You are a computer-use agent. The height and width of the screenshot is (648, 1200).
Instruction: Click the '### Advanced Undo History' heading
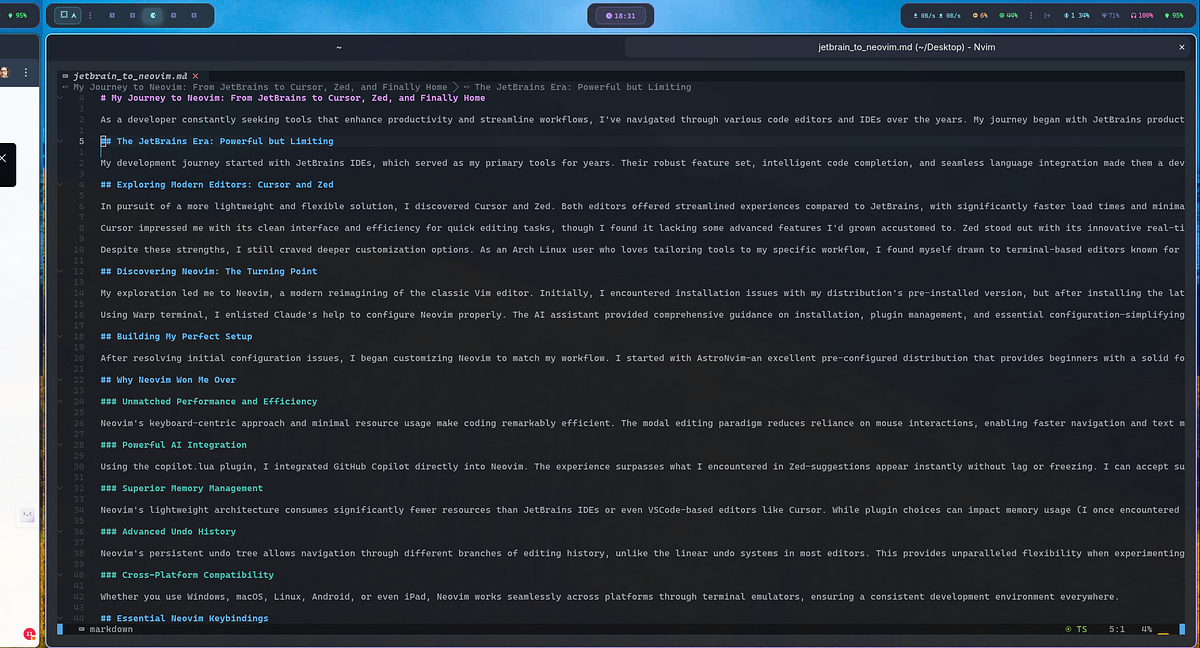pos(168,532)
